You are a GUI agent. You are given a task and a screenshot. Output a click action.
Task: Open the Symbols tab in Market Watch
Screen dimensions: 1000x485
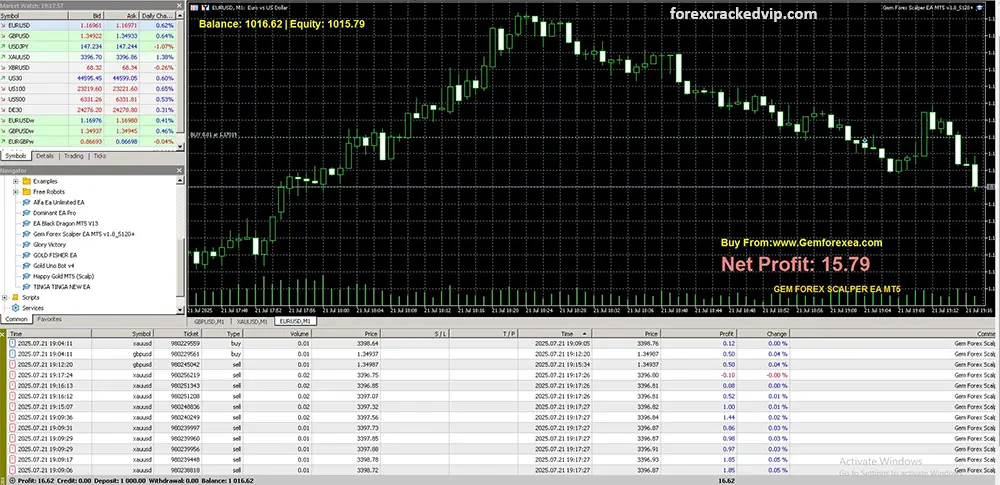pyautogui.click(x=15, y=156)
